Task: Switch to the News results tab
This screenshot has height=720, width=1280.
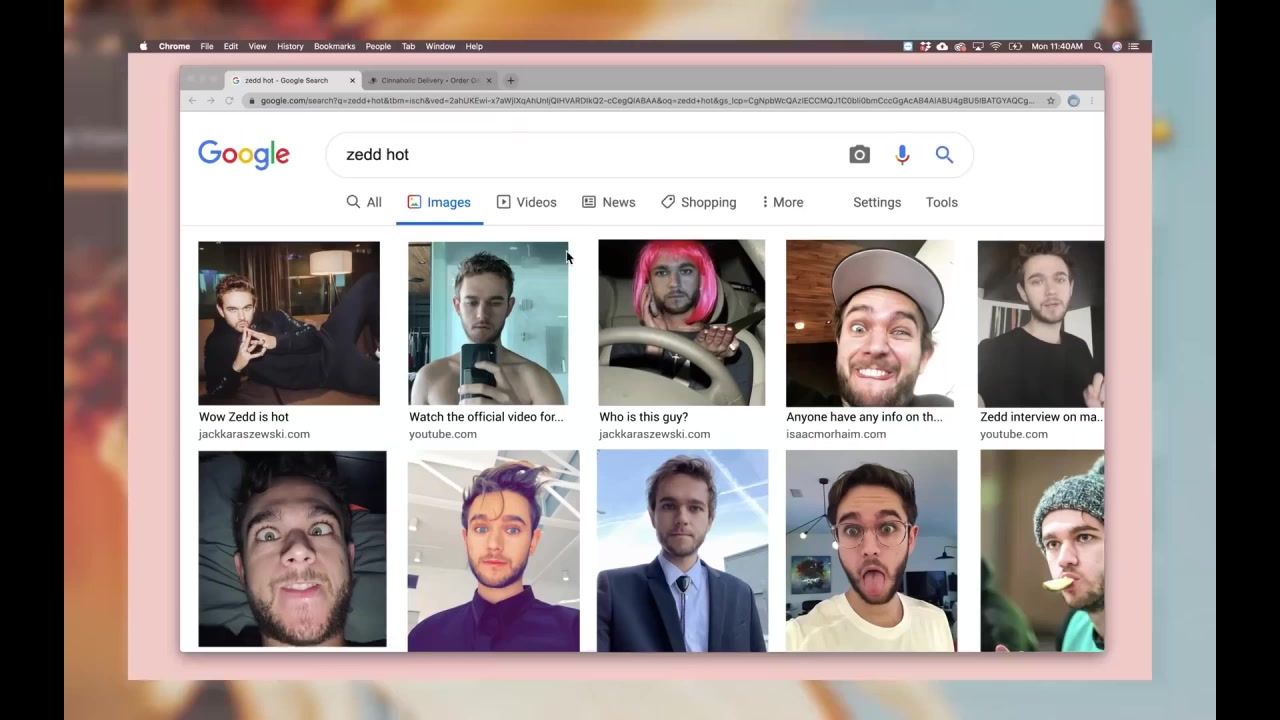Action: point(608,202)
